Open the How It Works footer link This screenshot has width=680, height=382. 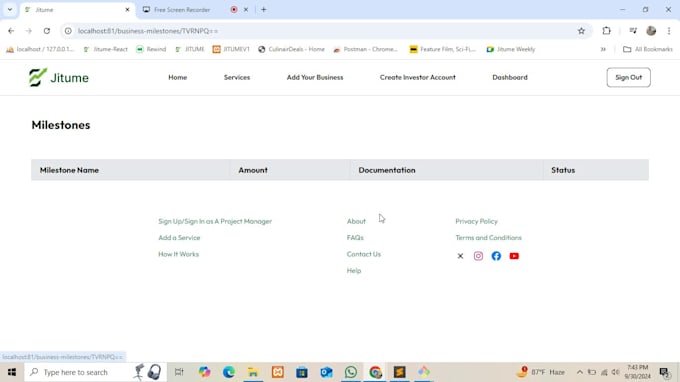pyautogui.click(x=178, y=254)
